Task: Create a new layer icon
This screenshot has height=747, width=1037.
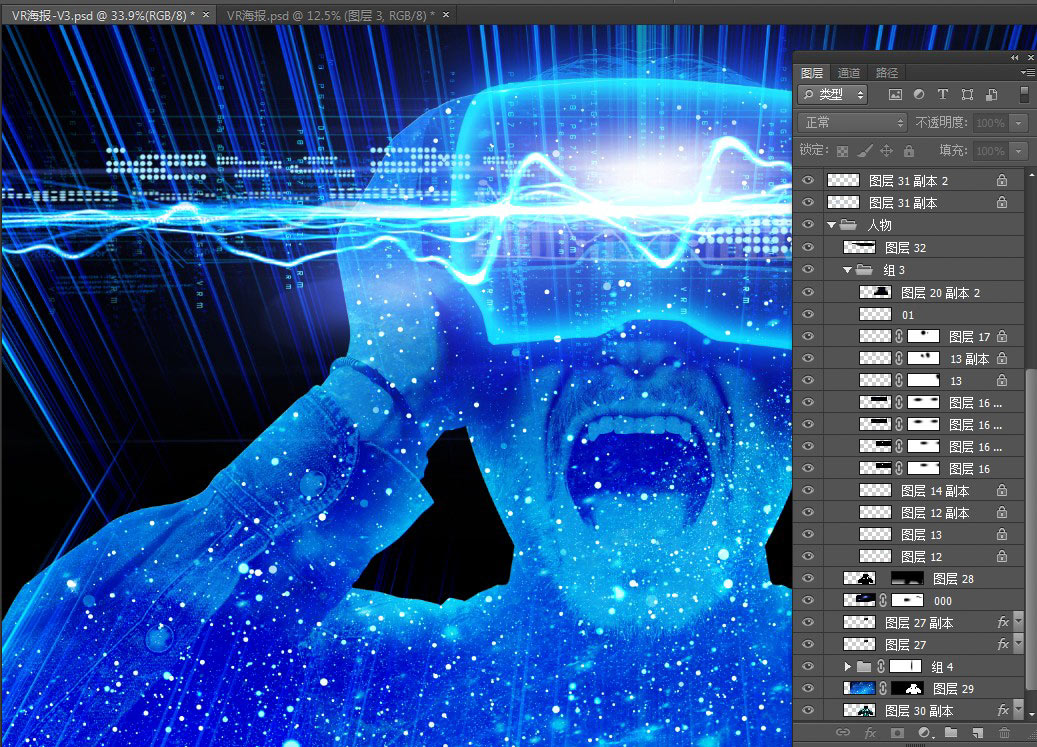Action: (x=977, y=732)
